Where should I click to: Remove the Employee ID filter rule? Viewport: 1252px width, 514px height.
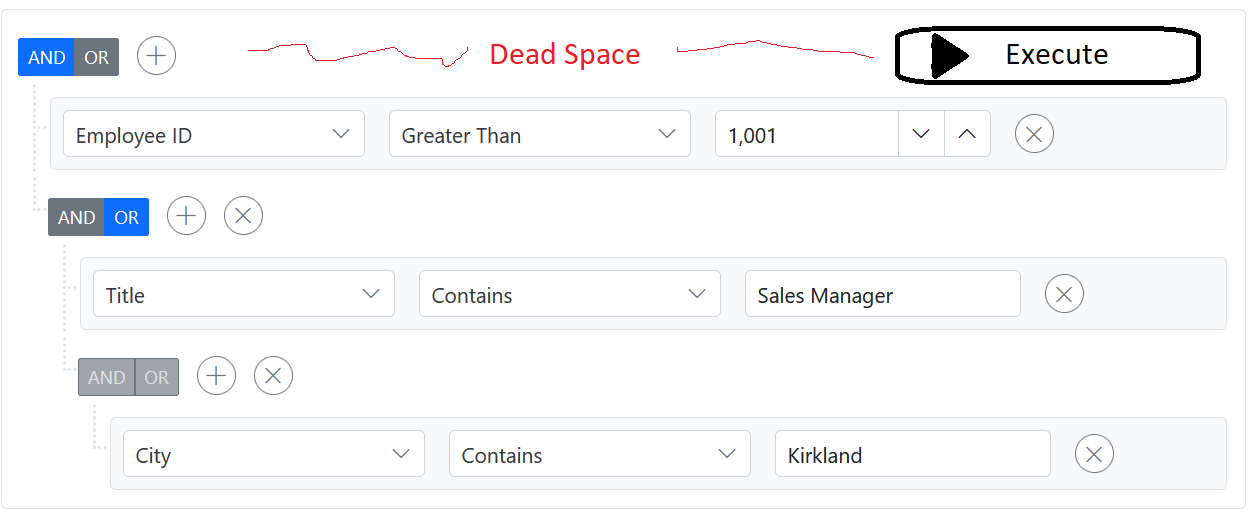pyautogui.click(x=1034, y=134)
